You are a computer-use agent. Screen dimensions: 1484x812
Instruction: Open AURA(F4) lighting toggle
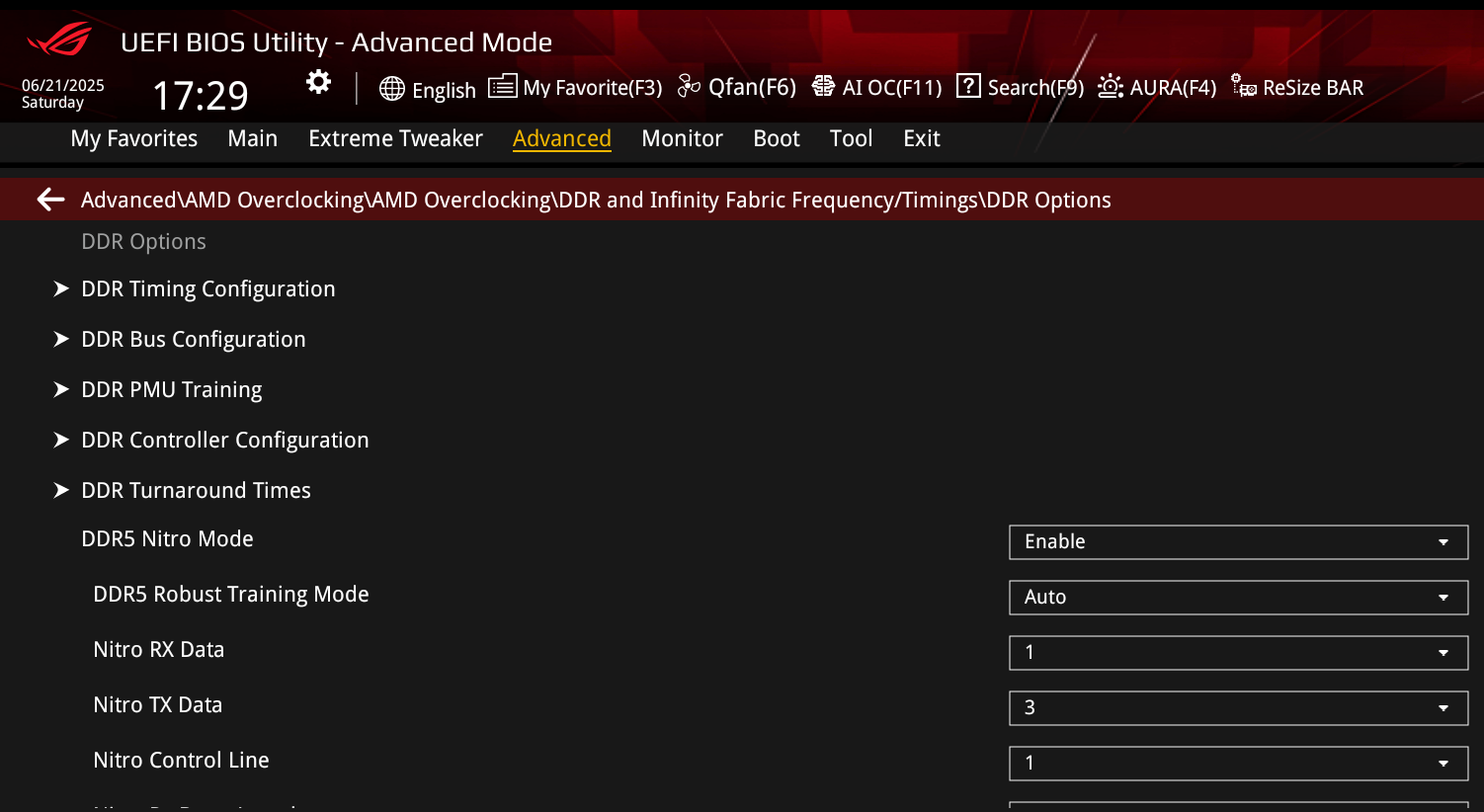tap(1173, 88)
